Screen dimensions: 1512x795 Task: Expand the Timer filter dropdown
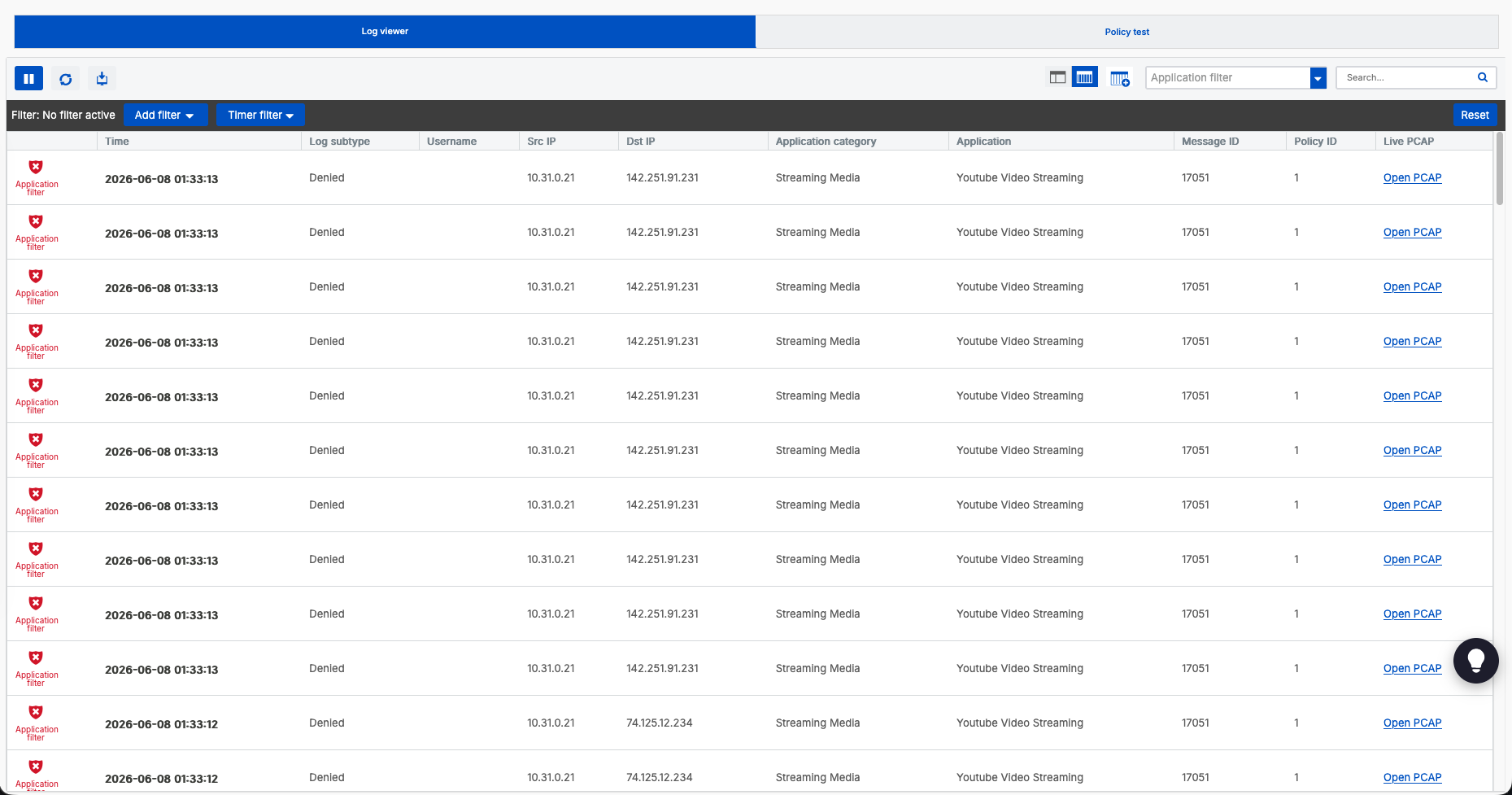(260, 115)
